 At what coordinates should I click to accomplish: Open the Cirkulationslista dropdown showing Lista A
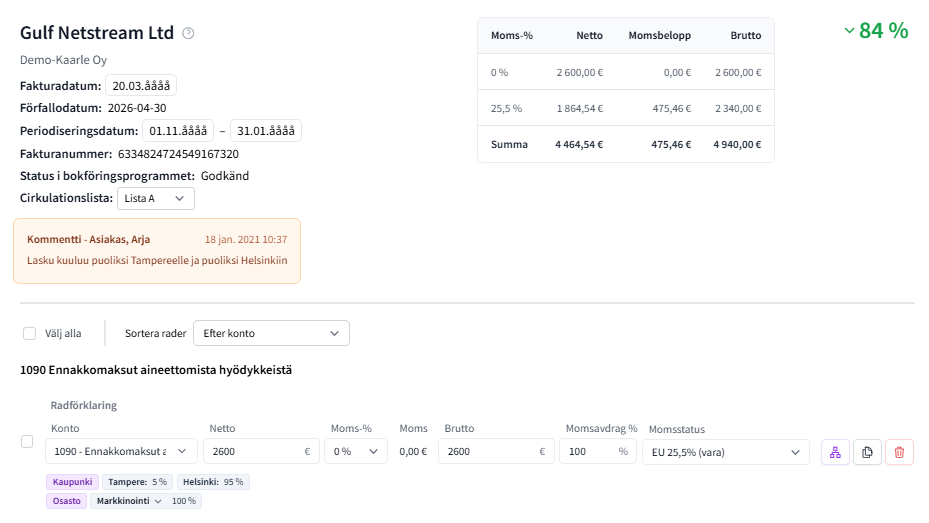[156, 198]
